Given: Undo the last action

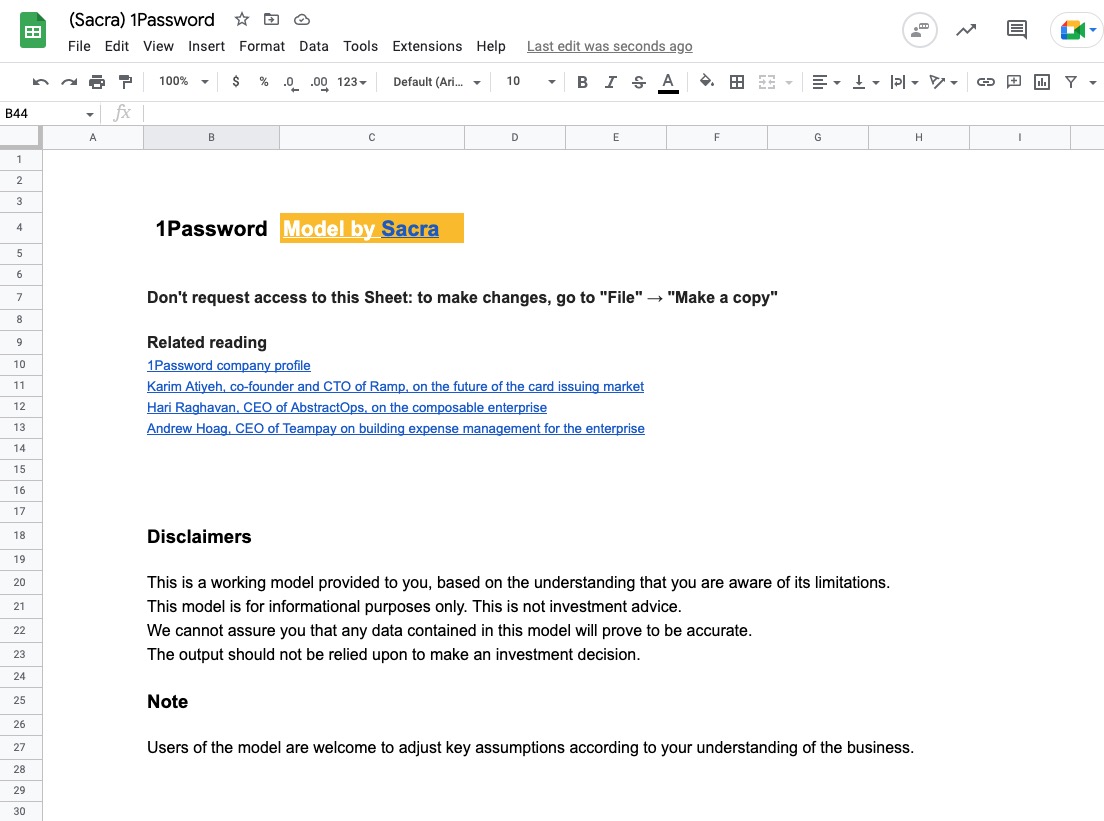Looking at the screenshot, I should point(40,82).
